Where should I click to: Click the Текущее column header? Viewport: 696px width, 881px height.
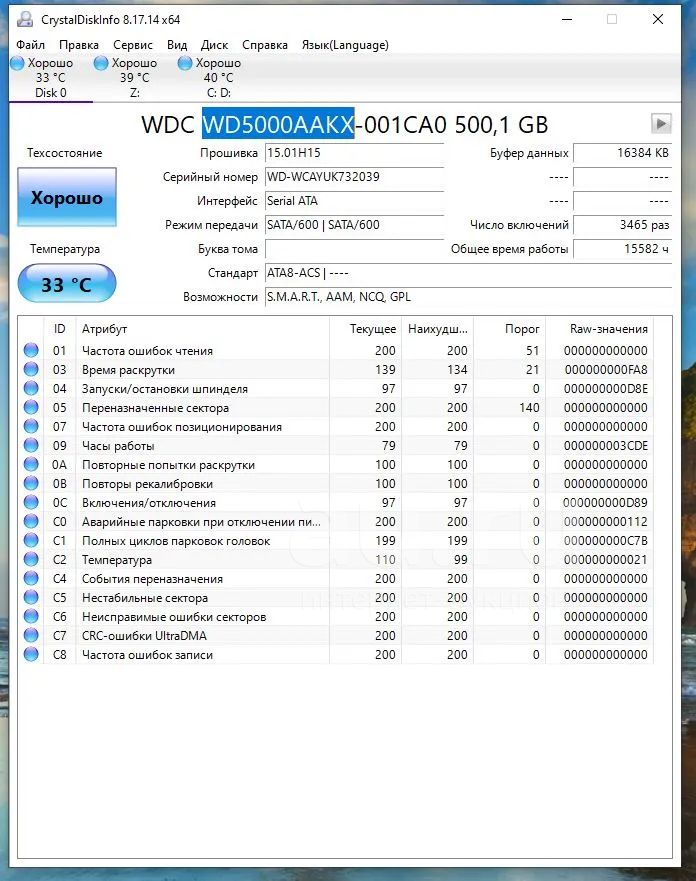point(365,329)
